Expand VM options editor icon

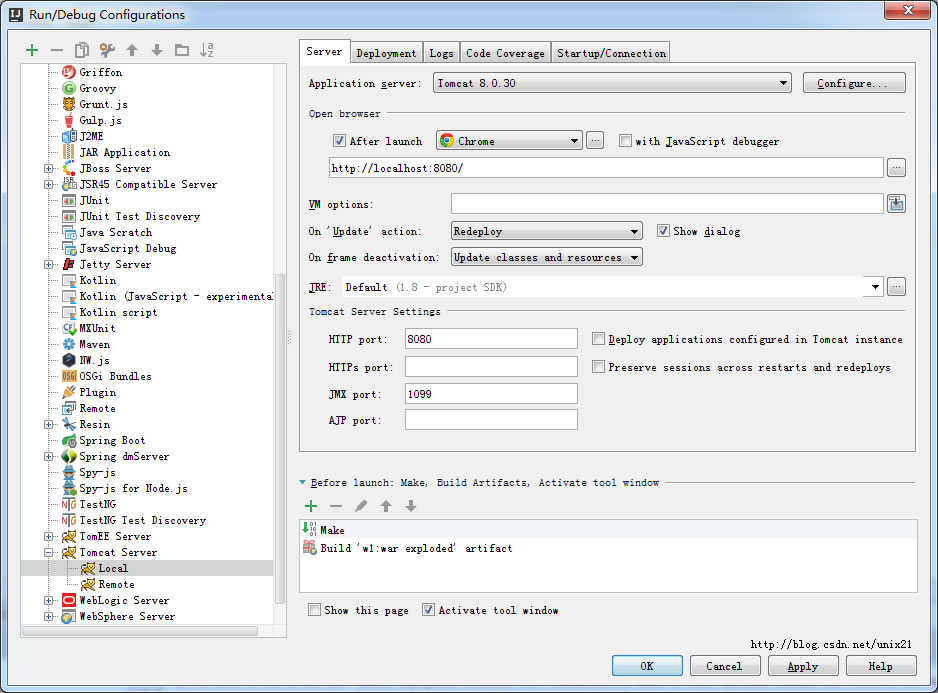[x=896, y=203]
